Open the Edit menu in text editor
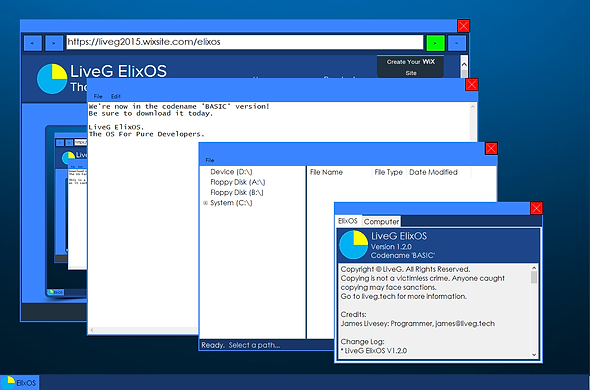The image size is (590, 390). (x=116, y=96)
